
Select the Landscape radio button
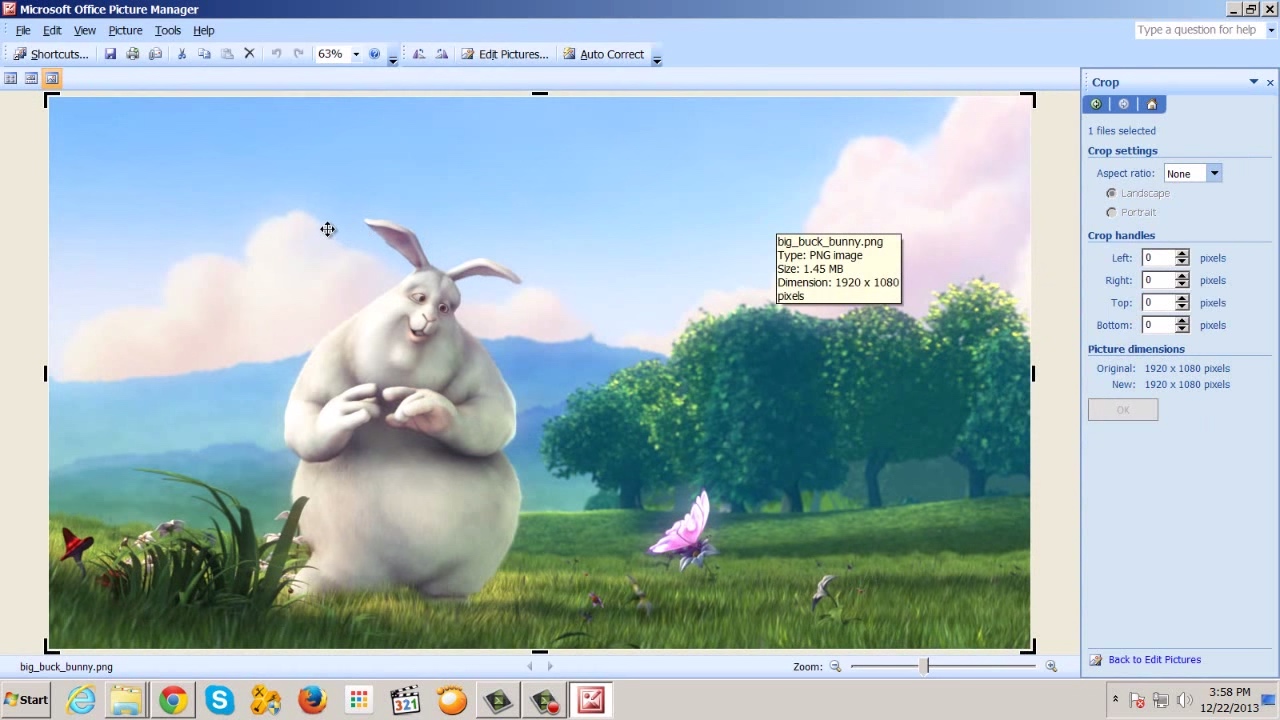pos(1111,193)
